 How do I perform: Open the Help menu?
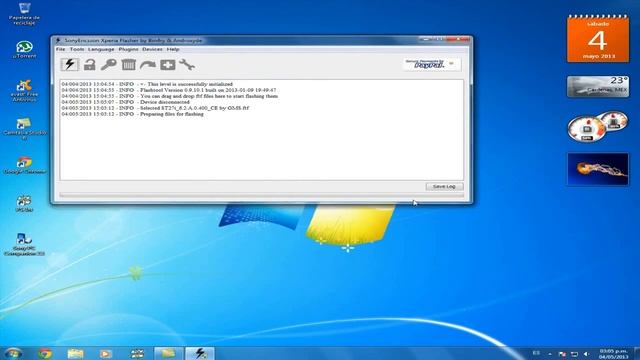pyautogui.click(x=173, y=49)
